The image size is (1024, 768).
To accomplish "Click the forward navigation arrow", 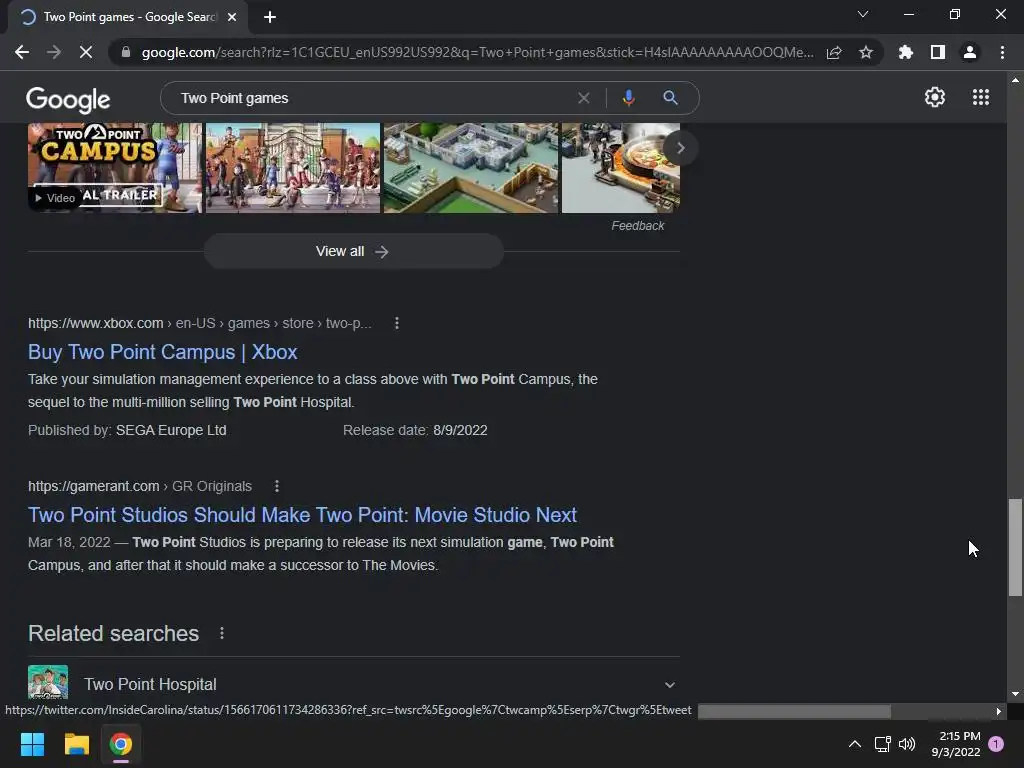I will [54, 52].
